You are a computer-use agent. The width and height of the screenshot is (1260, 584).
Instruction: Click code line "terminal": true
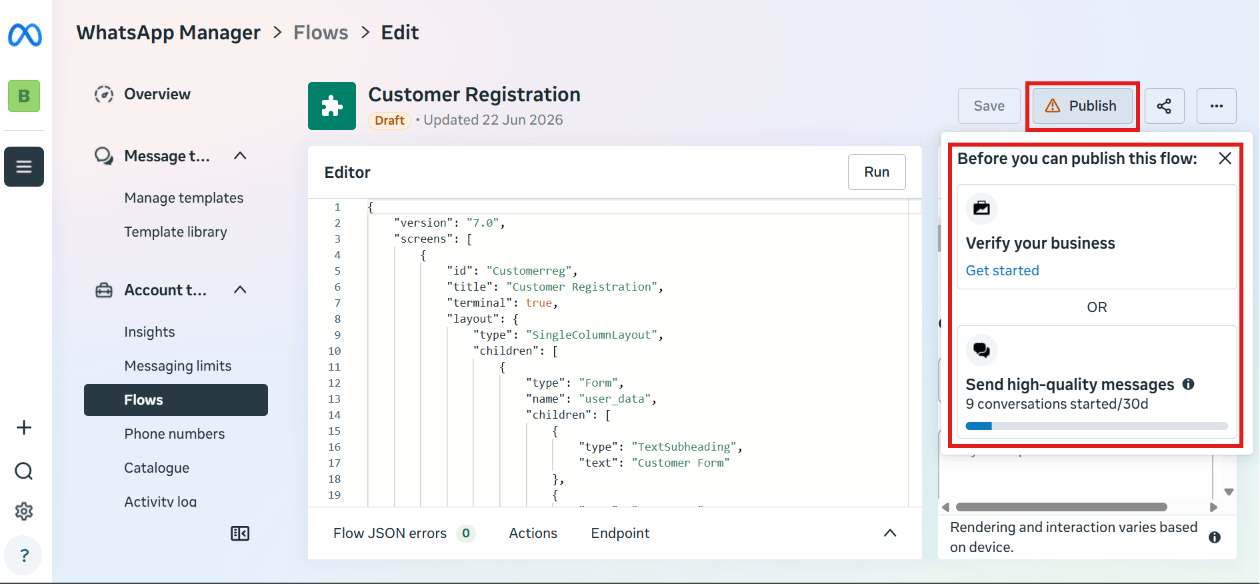(x=502, y=303)
